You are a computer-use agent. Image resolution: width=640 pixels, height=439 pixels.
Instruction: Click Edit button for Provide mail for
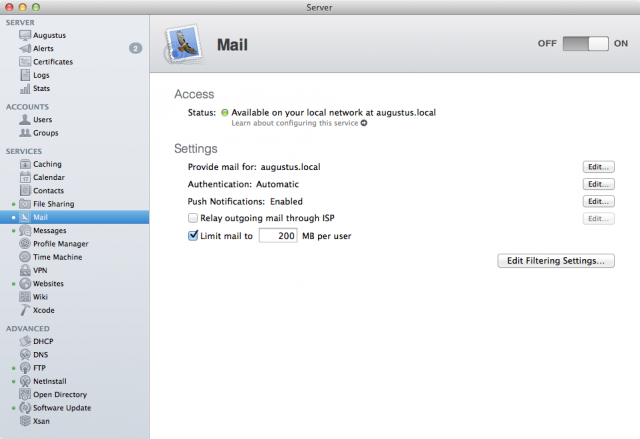[598, 167]
